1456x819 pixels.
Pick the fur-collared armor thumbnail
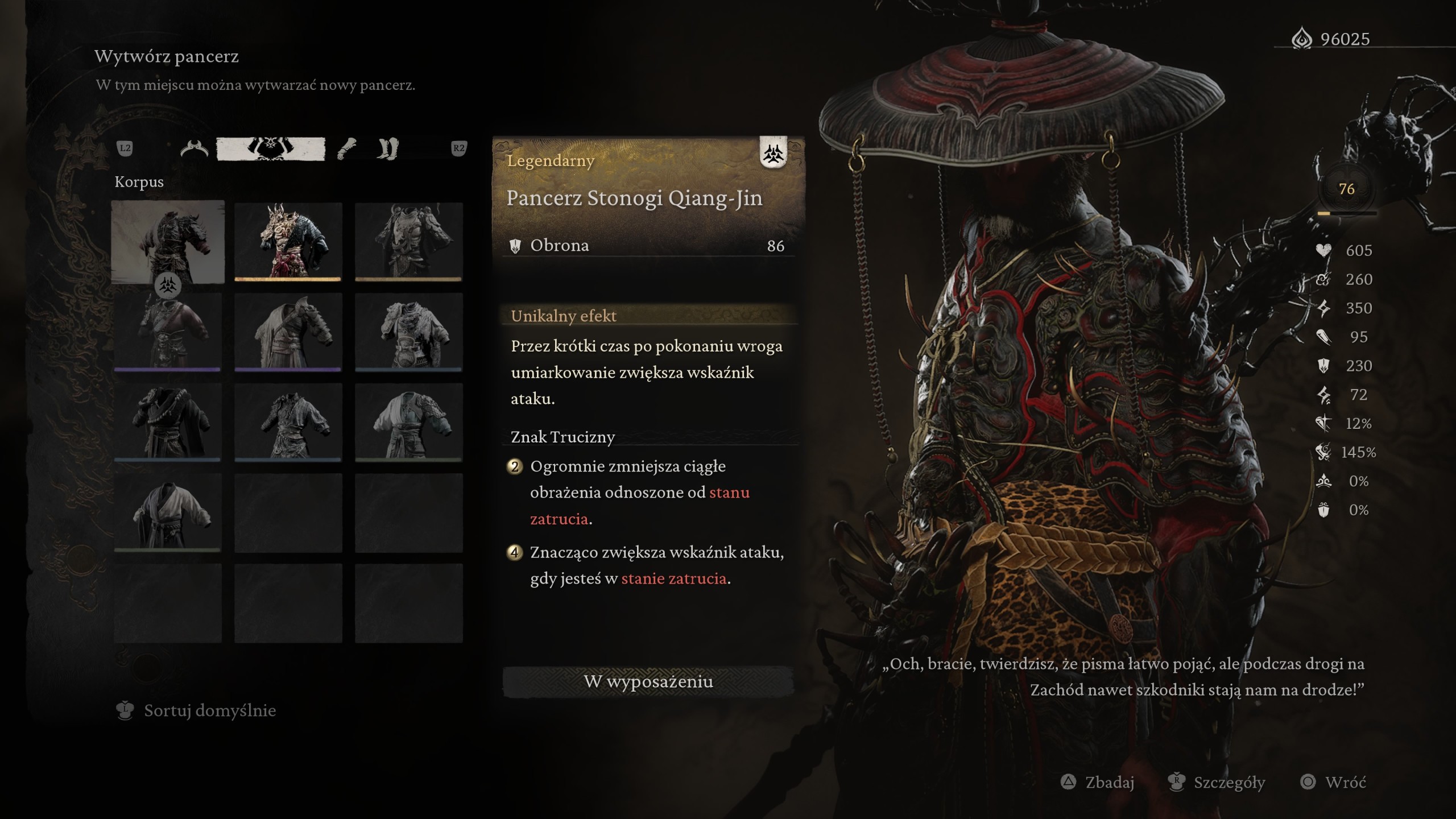click(409, 332)
